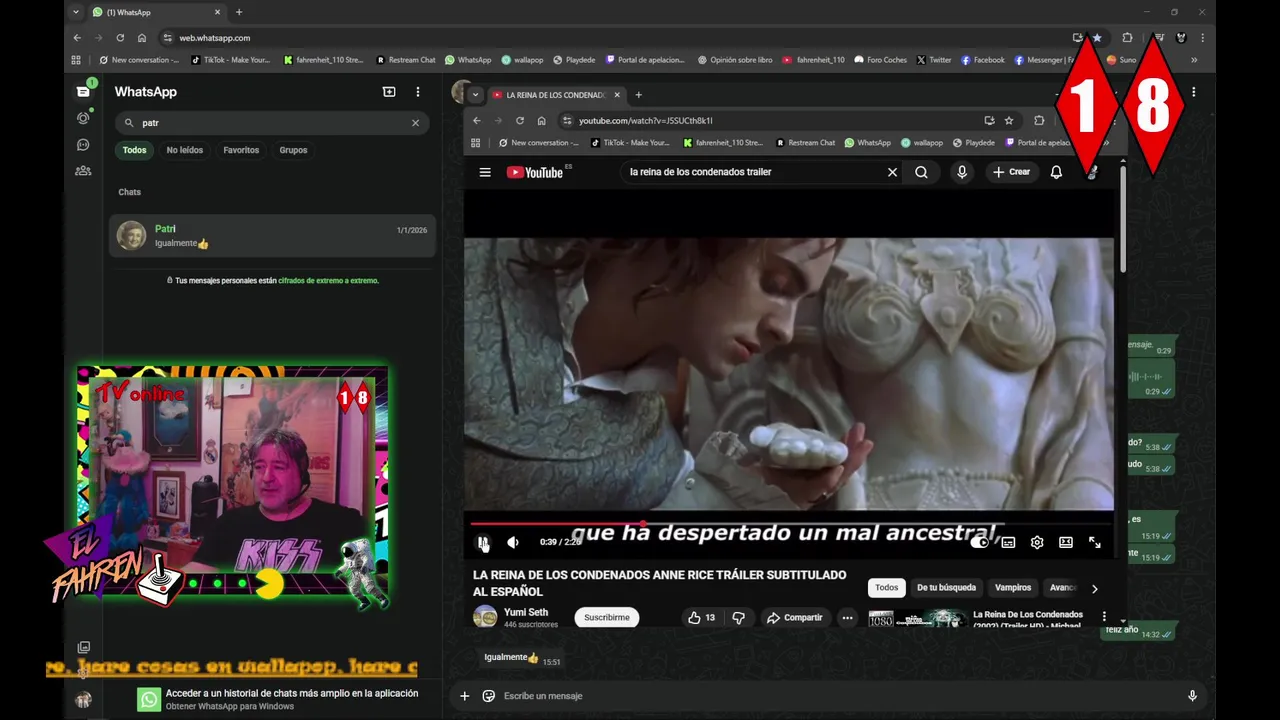
Task: Click 'Escribe un mensaje' input field
Action: click(840, 696)
